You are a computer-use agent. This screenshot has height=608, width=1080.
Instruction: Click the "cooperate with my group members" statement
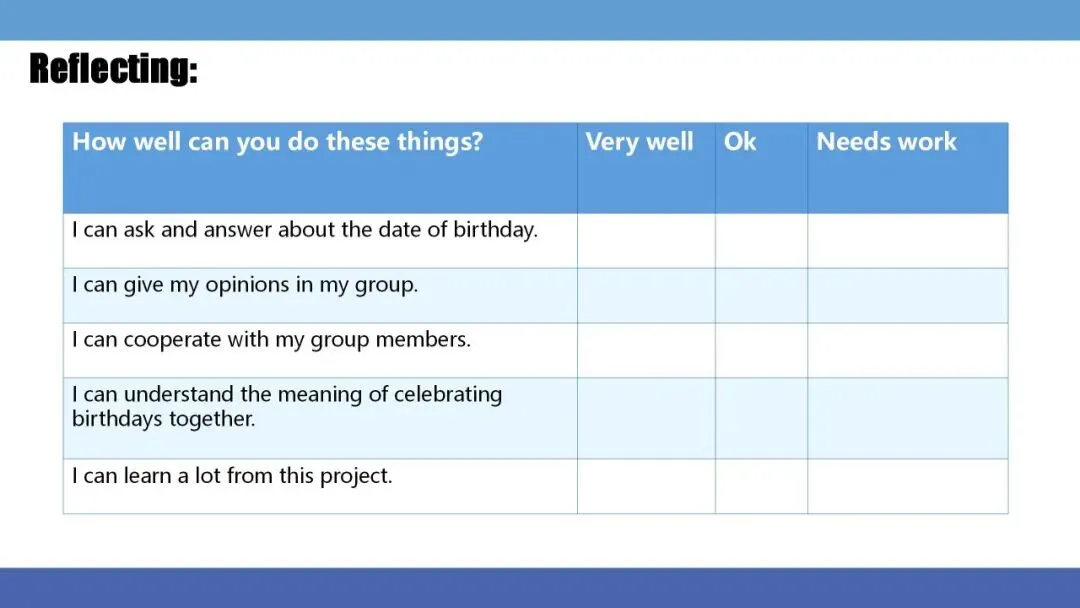(271, 340)
